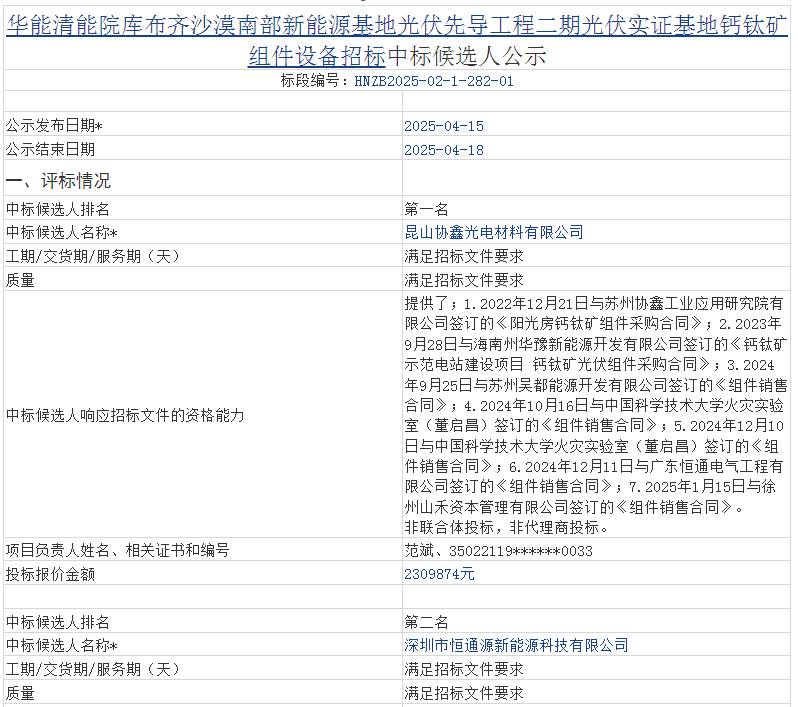Screen dimensions: 798x707
Task: Click the 公示发布日期 label
Action: (x=54, y=125)
